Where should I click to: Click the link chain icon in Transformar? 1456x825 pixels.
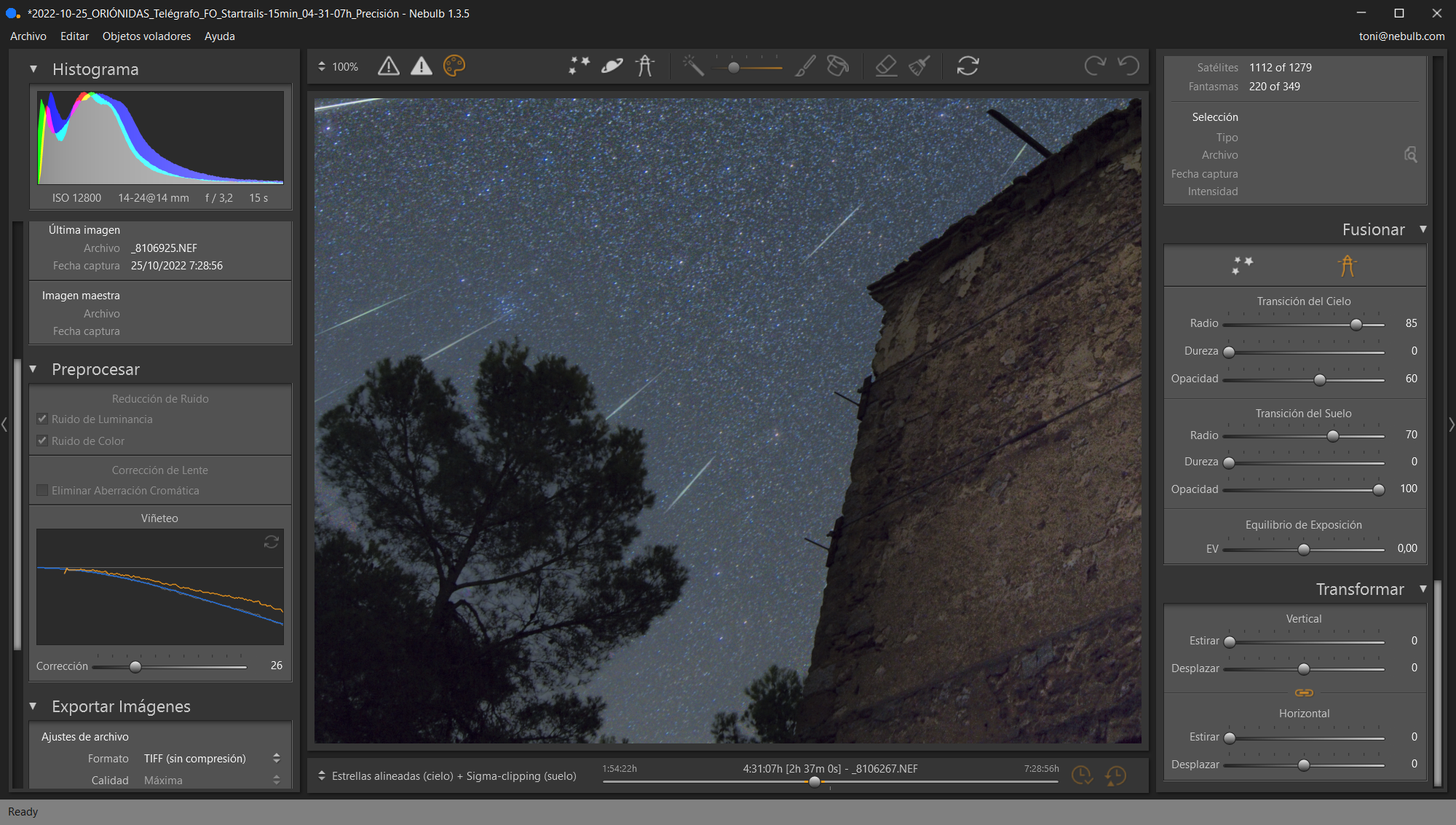tap(1304, 692)
